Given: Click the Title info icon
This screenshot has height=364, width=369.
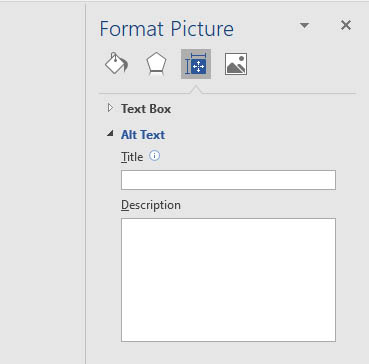Looking at the screenshot, I should coord(155,156).
